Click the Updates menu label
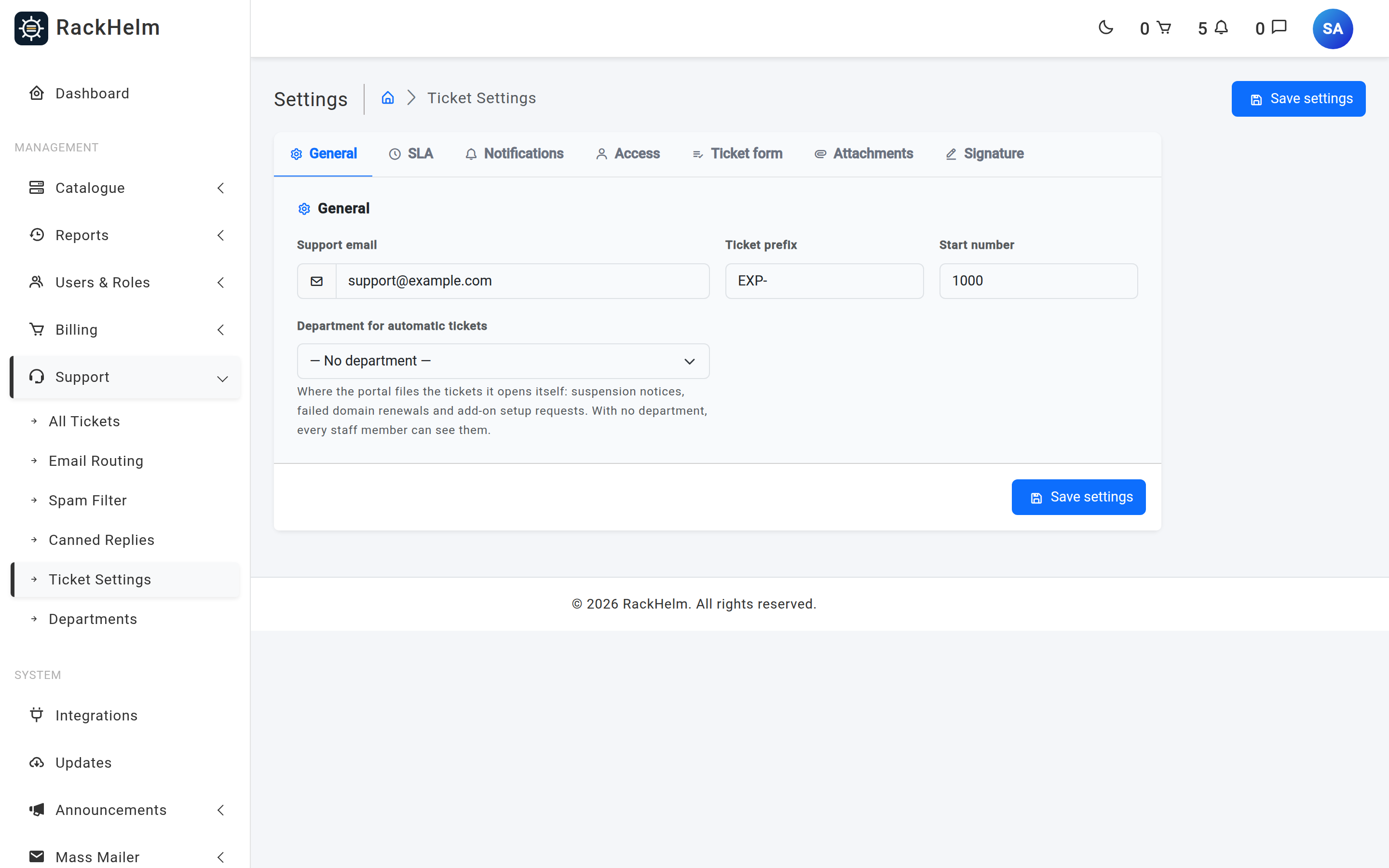The width and height of the screenshot is (1389, 868). point(84,762)
